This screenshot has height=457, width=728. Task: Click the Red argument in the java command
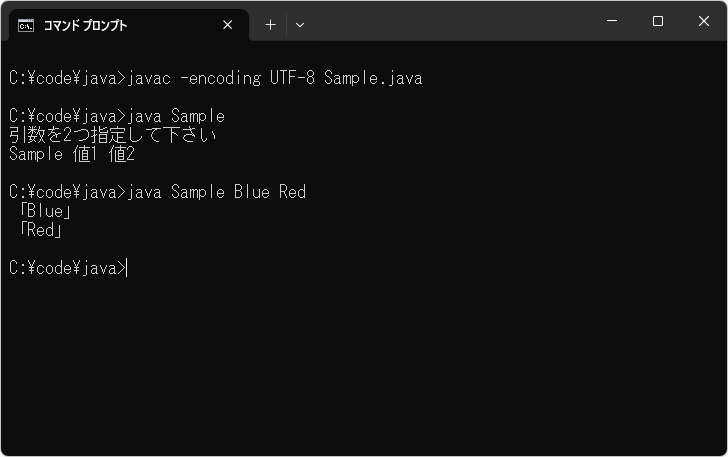292,192
